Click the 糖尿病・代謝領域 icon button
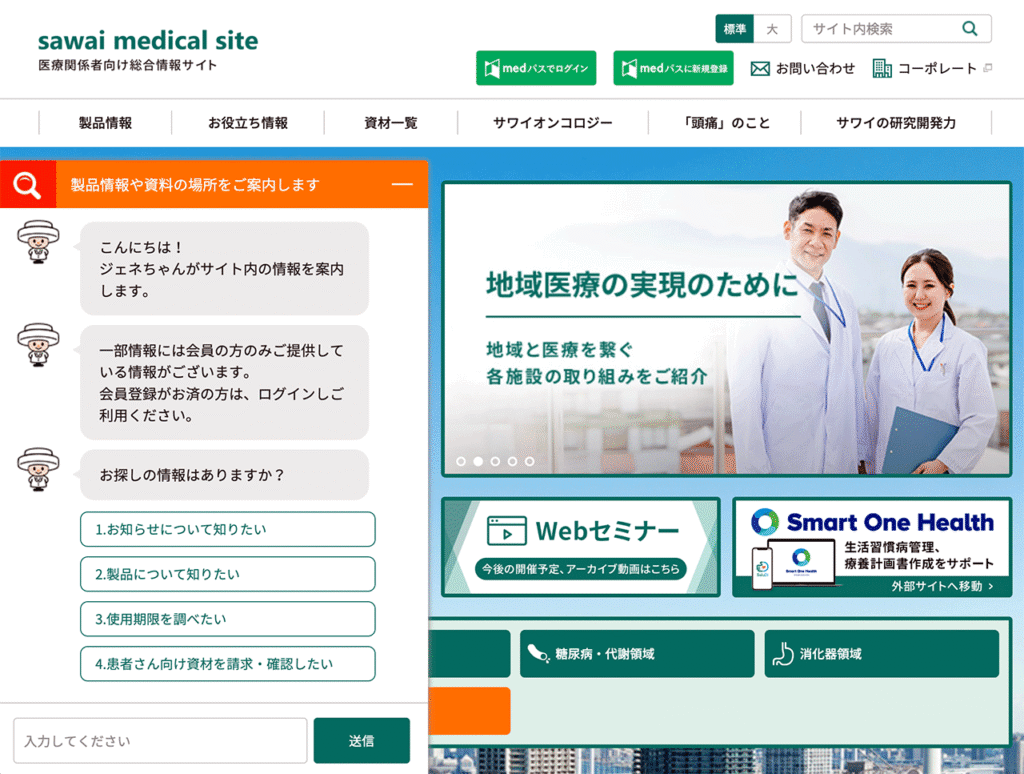This screenshot has height=774, width=1024. [538, 654]
